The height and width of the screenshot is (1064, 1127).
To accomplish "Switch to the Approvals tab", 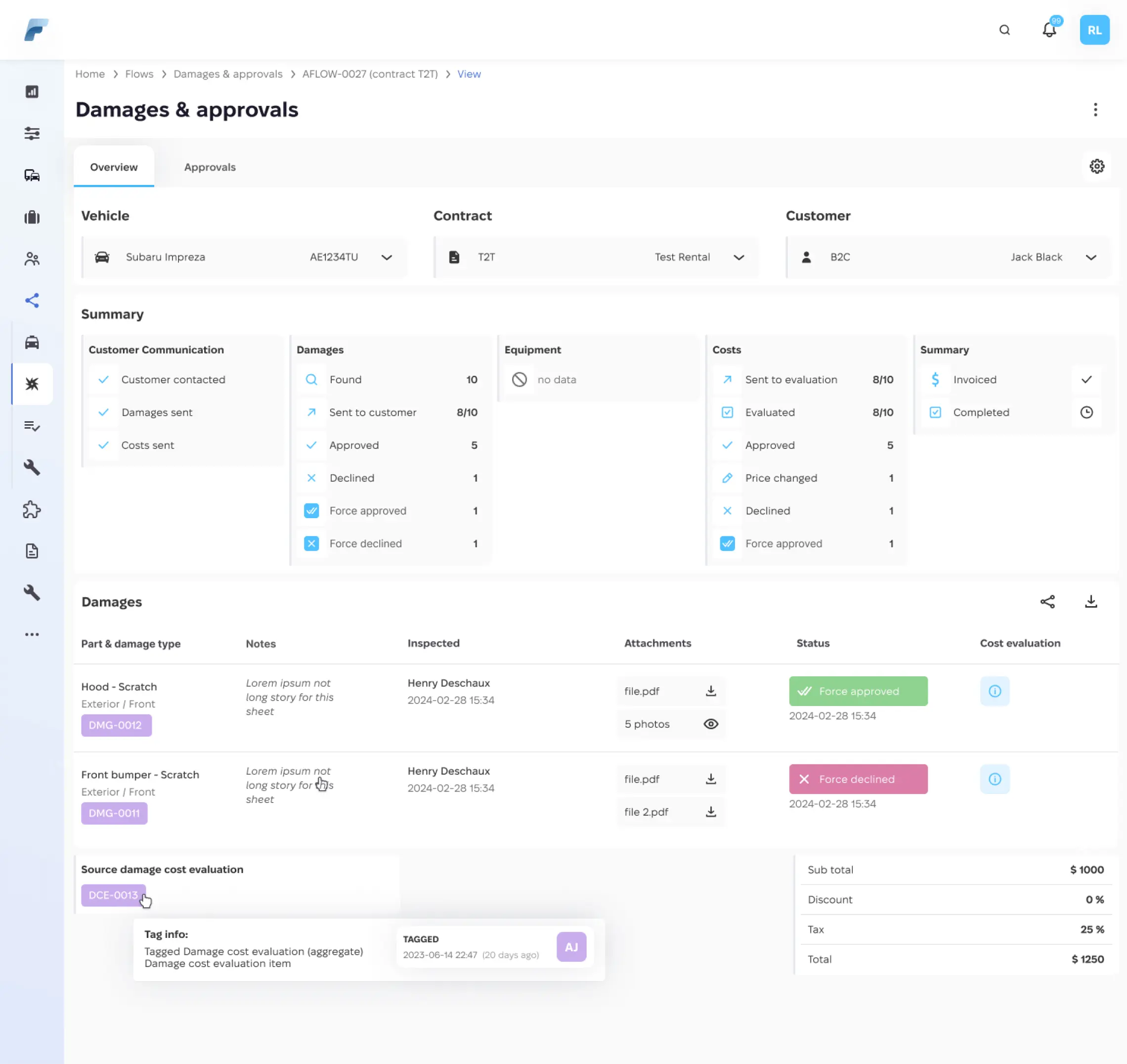I will pos(209,167).
